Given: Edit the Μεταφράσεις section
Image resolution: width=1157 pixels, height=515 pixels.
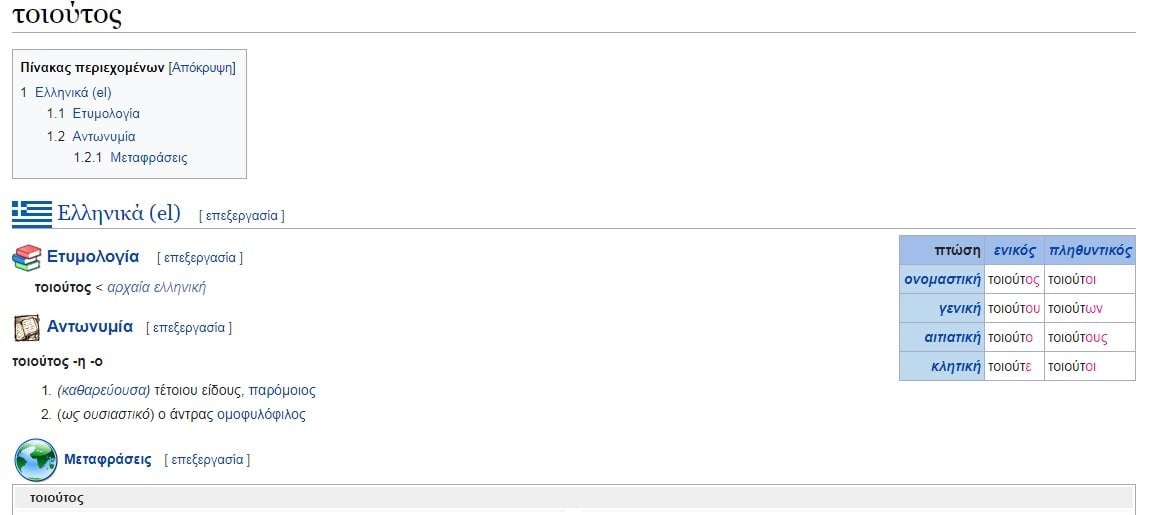Looking at the screenshot, I should (x=207, y=460).
